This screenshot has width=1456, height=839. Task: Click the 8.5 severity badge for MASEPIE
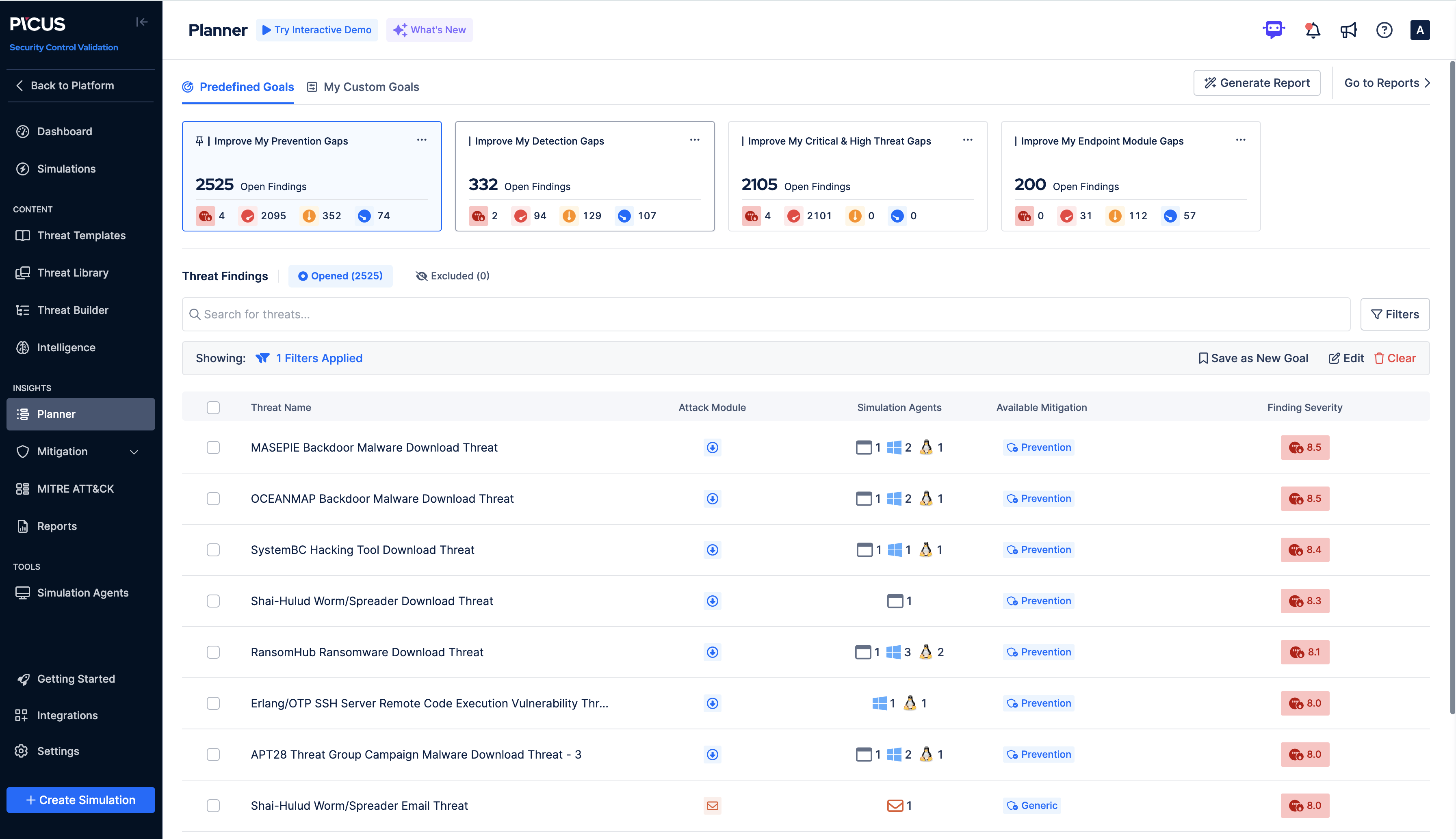pyautogui.click(x=1305, y=448)
